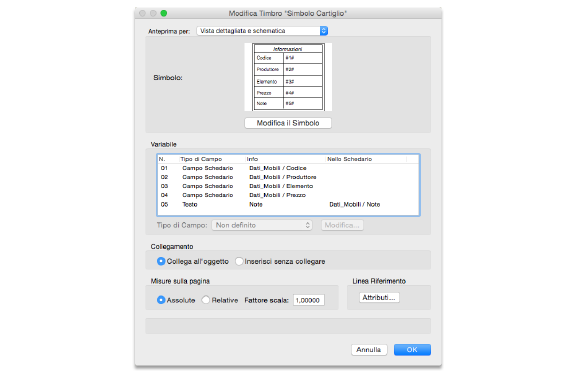Click the Tipo di Campo column header
The height and width of the screenshot is (376, 563).
[212, 159]
